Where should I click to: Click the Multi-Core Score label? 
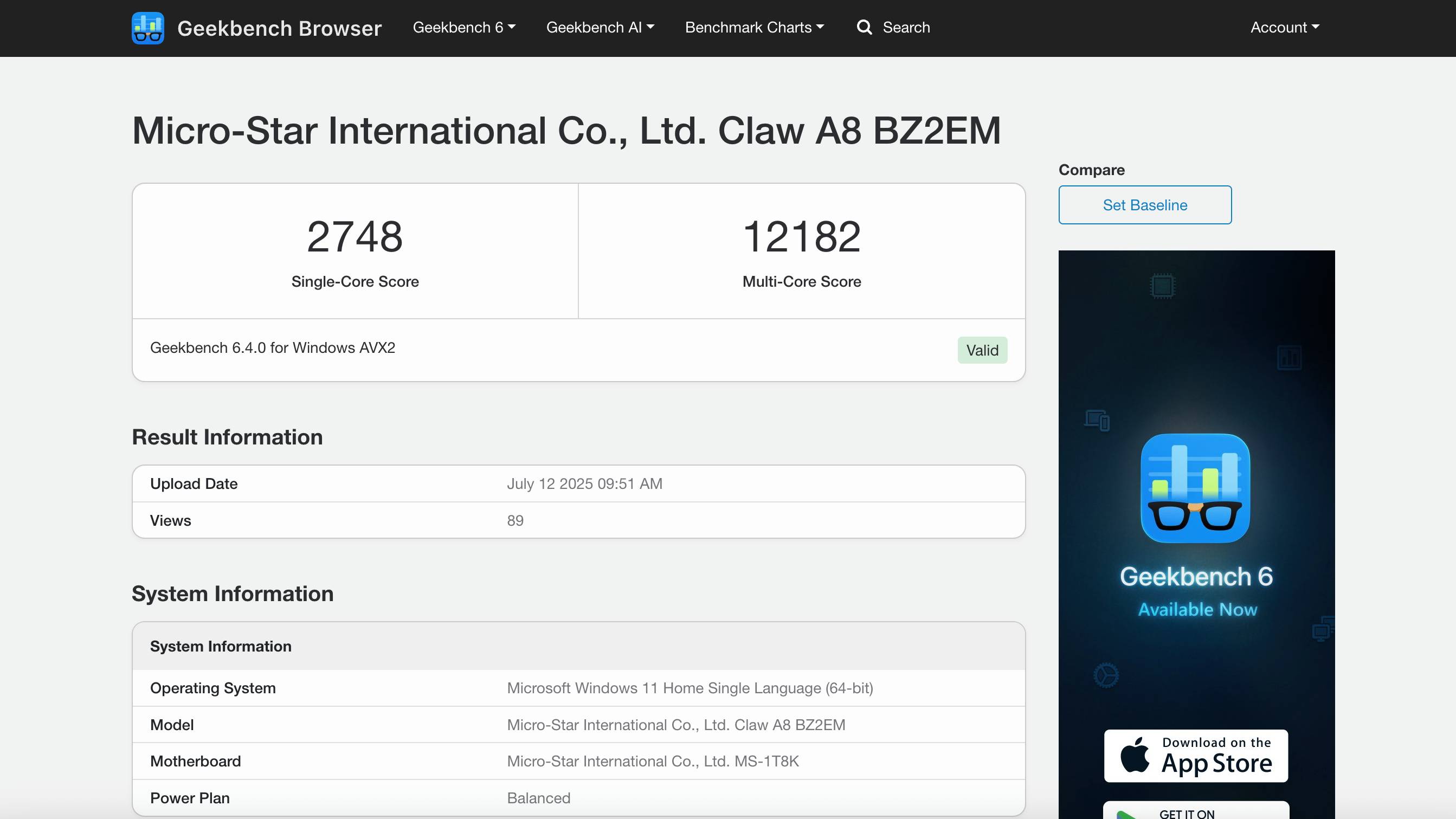pos(802,281)
